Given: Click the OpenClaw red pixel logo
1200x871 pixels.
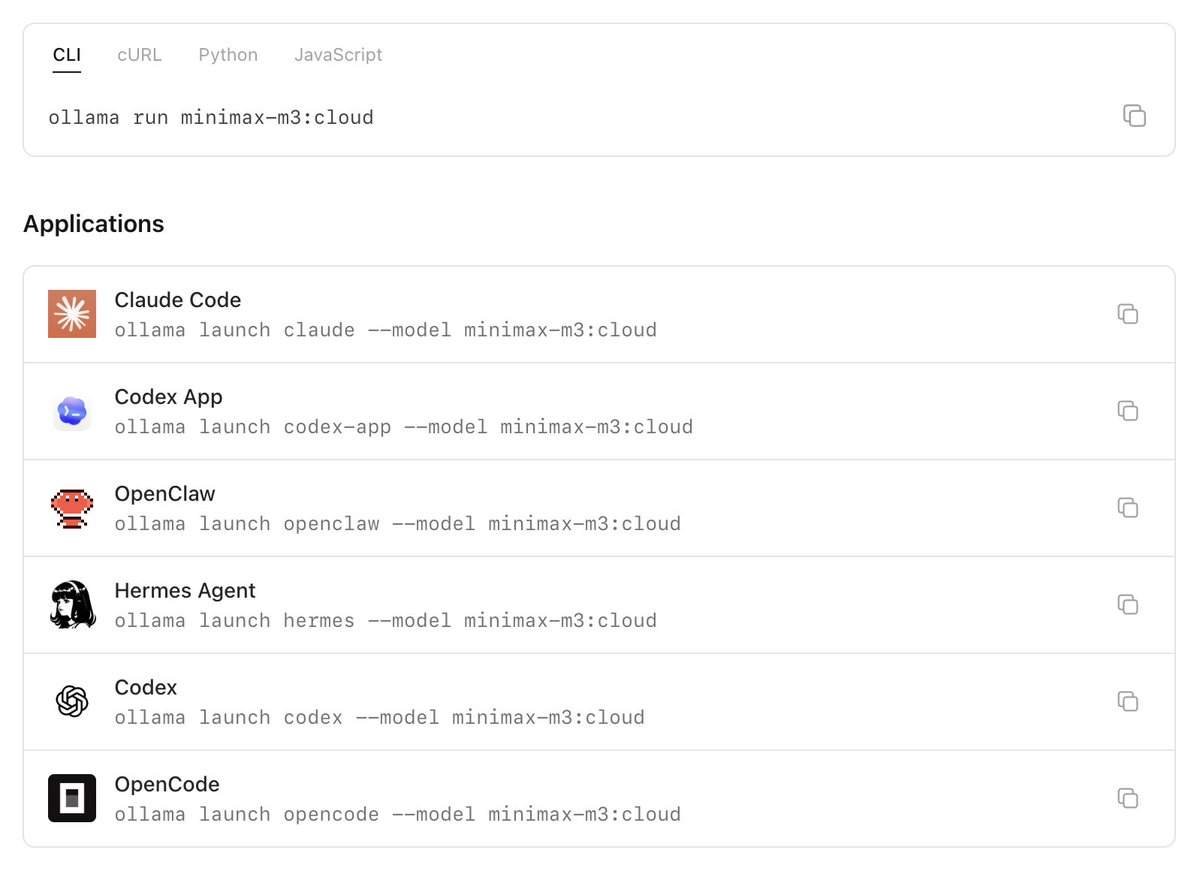Looking at the screenshot, I should coord(72,508).
